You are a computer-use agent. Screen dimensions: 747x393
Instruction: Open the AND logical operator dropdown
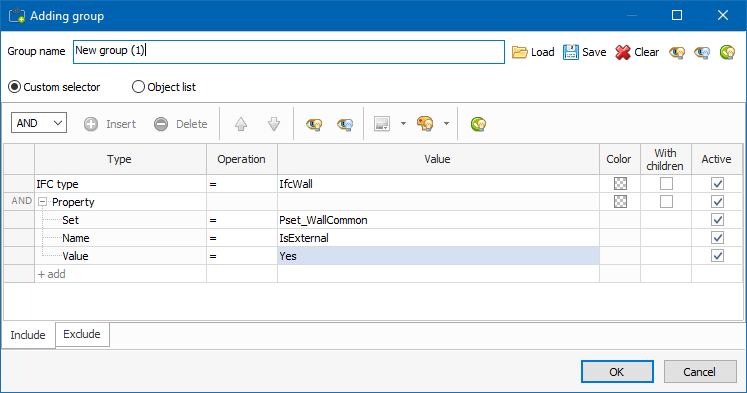(x=39, y=123)
